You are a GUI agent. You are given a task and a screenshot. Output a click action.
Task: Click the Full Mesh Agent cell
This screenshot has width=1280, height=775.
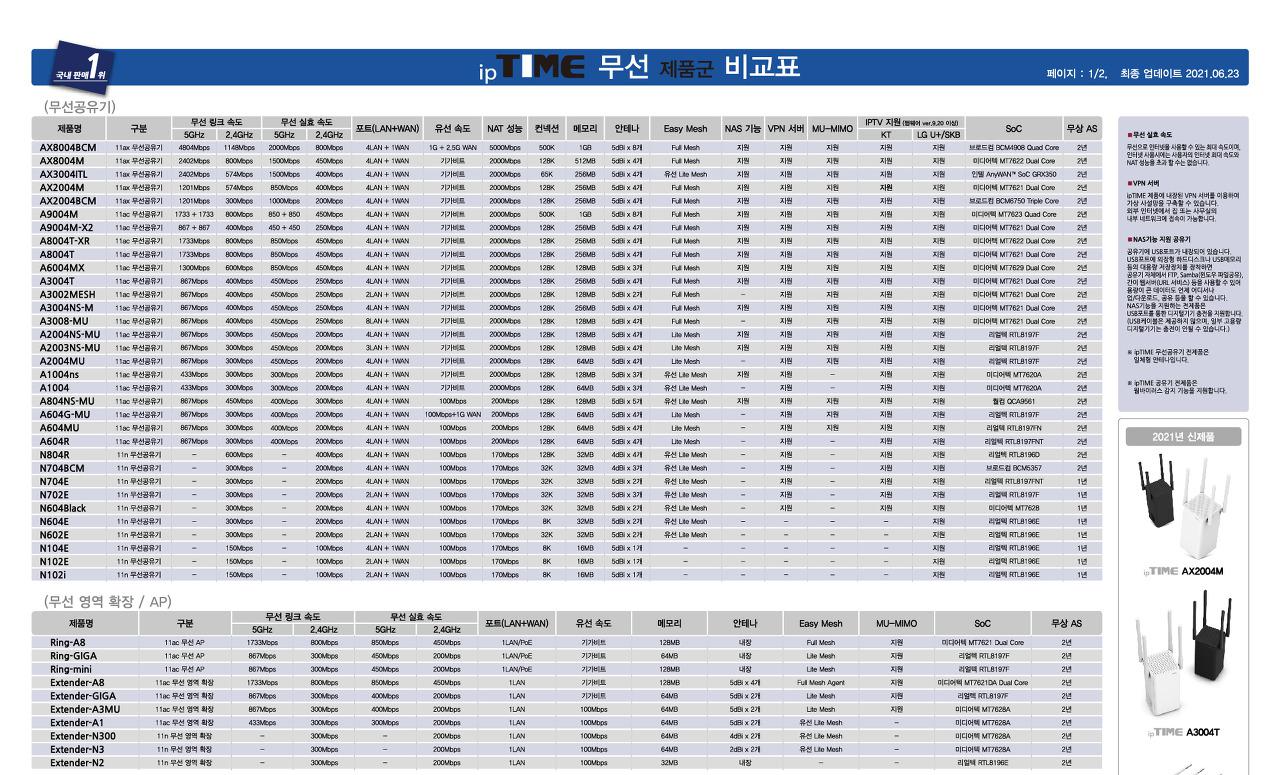820,682
